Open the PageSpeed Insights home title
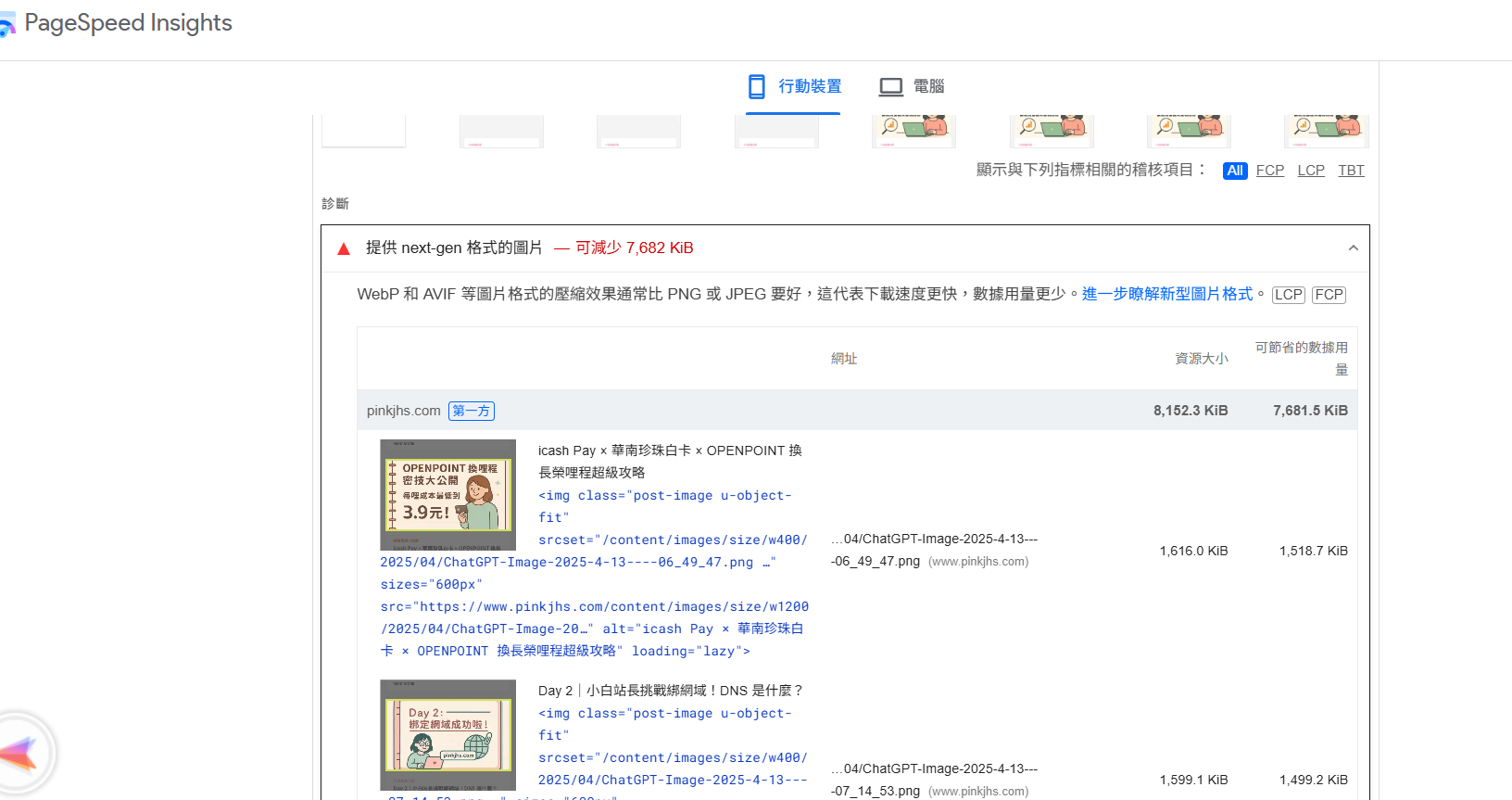1512x800 pixels. tap(128, 23)
